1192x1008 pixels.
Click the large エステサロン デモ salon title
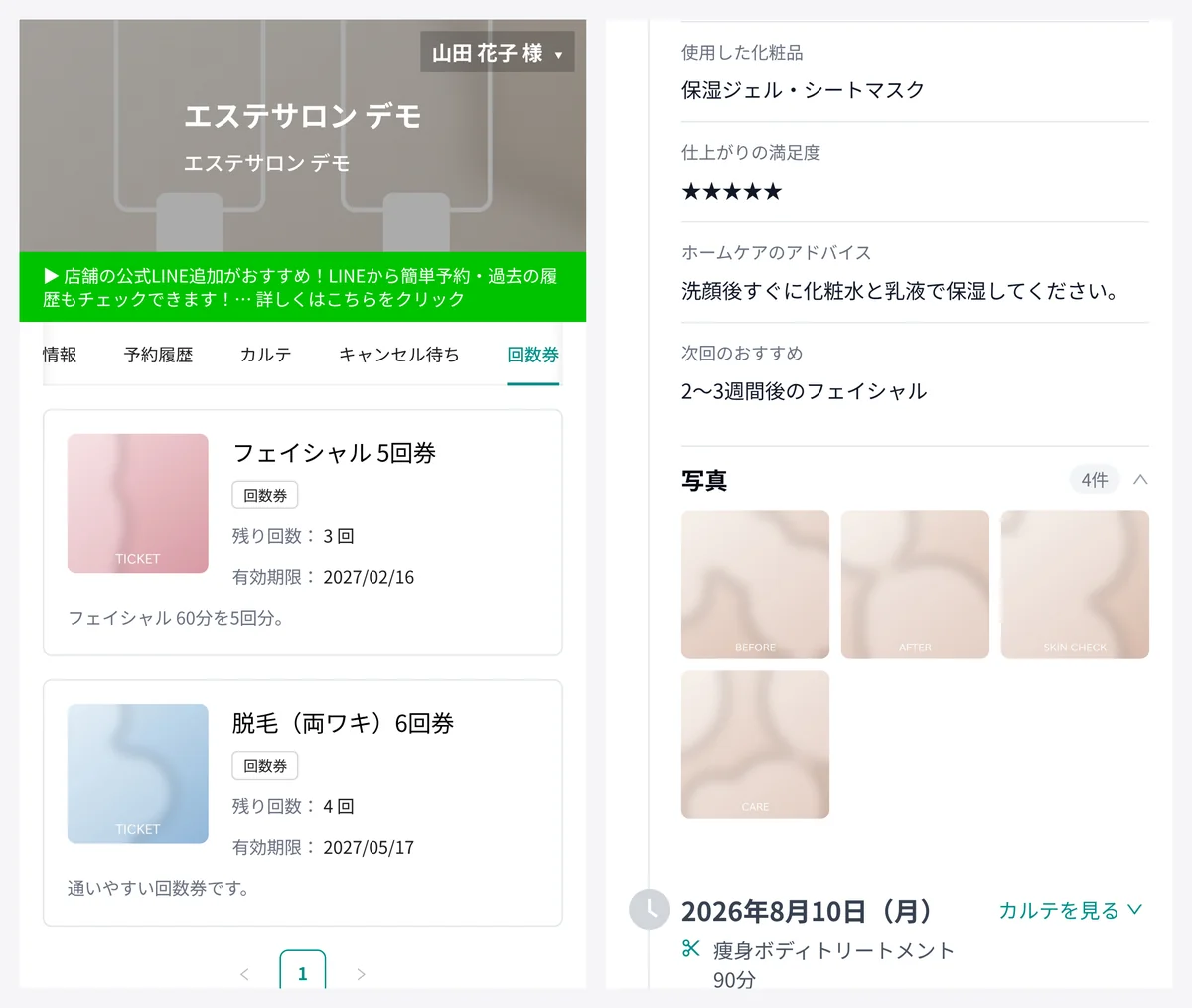click(303, 116)
